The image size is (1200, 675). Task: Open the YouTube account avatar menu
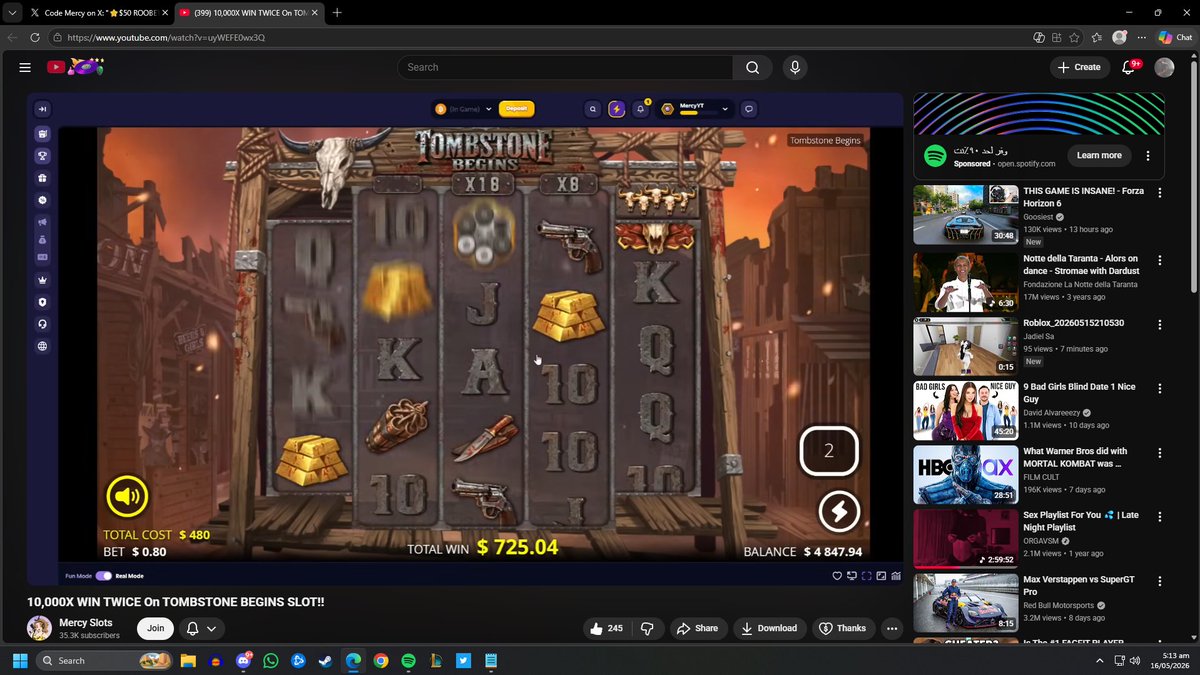tap(1164, 67)
